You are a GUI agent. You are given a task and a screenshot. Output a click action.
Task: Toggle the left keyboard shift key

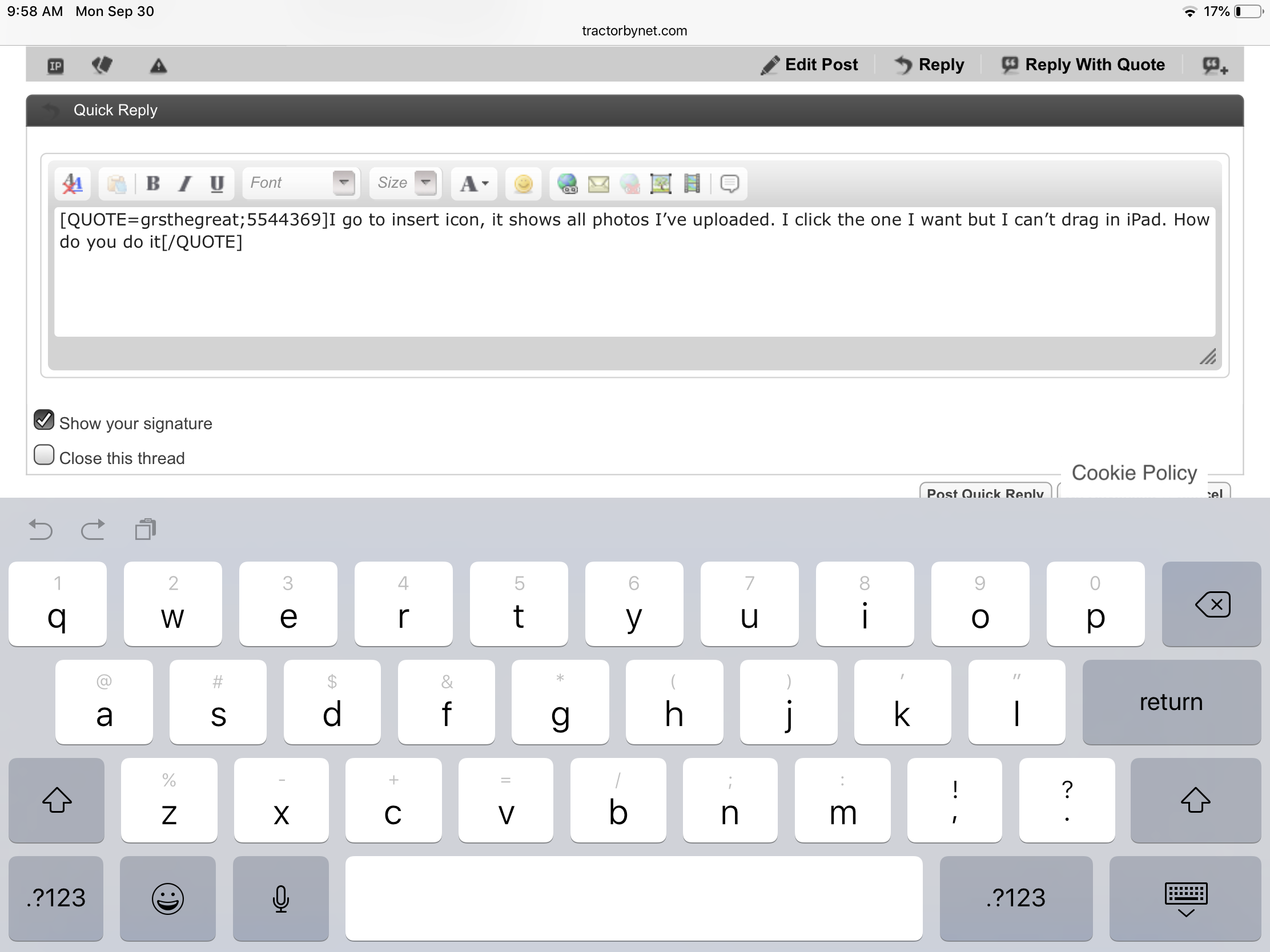click(x=57, y=800)
